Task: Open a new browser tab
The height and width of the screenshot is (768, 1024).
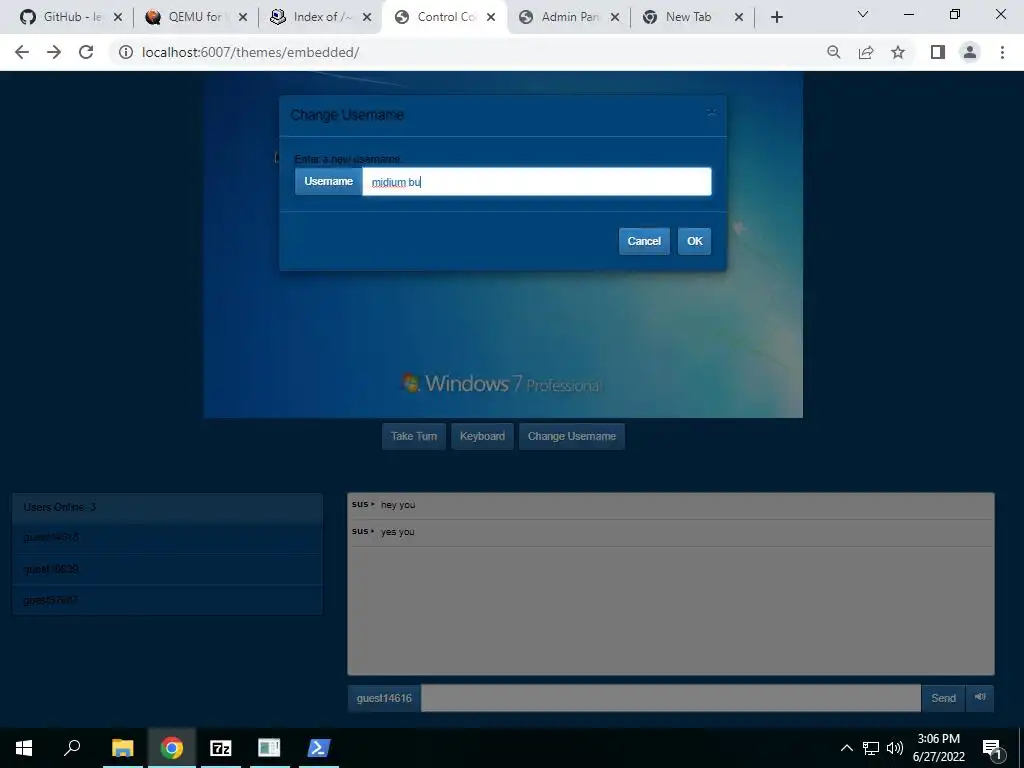Action: pos(776,18)
